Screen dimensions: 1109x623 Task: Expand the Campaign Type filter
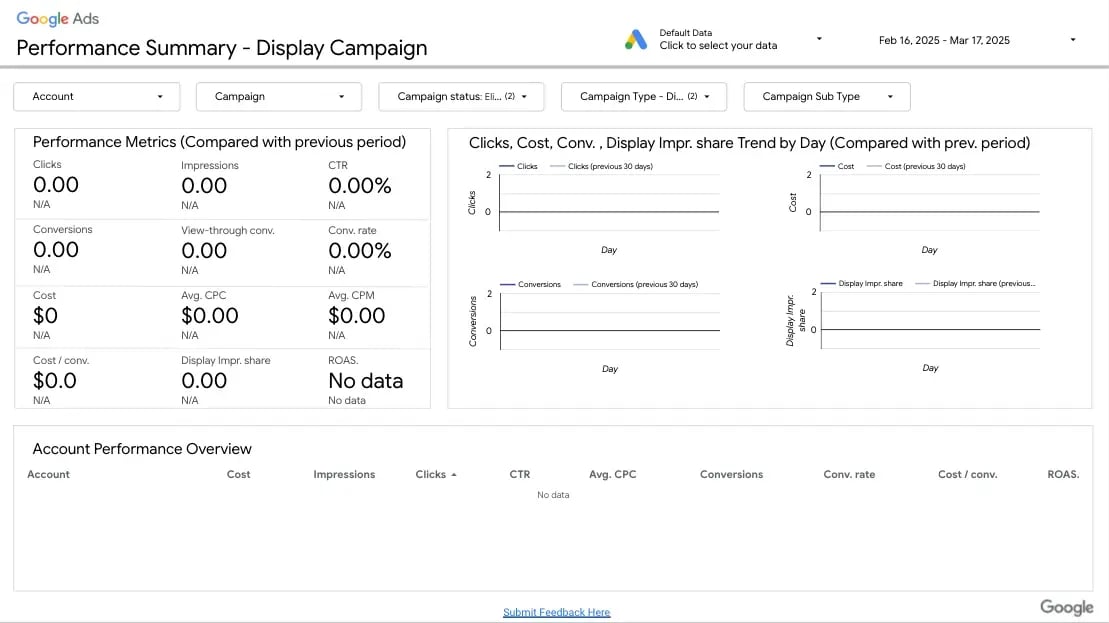click(x=644, y=96)
